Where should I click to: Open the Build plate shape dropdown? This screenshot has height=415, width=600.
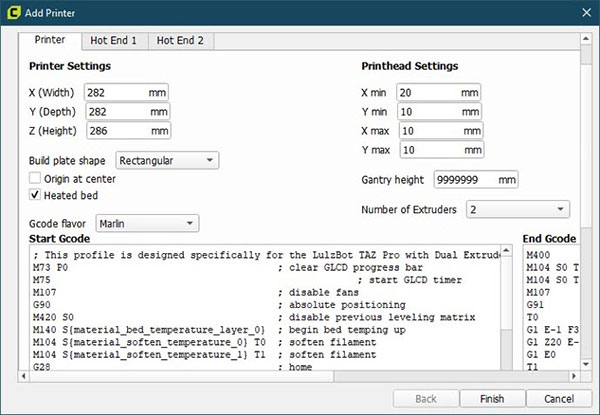pos(167,160)
